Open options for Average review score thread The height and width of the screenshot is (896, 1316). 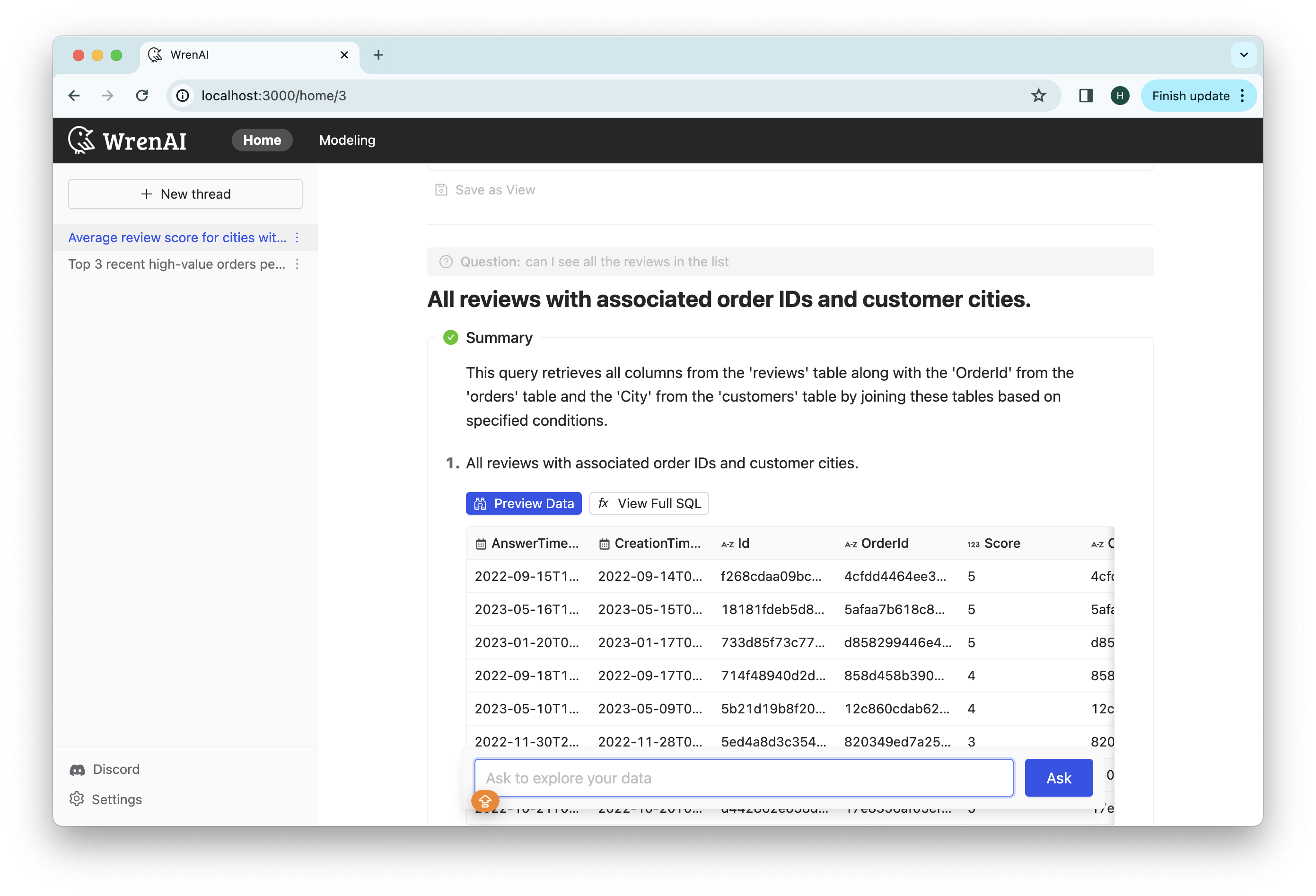tap(297, 237)
